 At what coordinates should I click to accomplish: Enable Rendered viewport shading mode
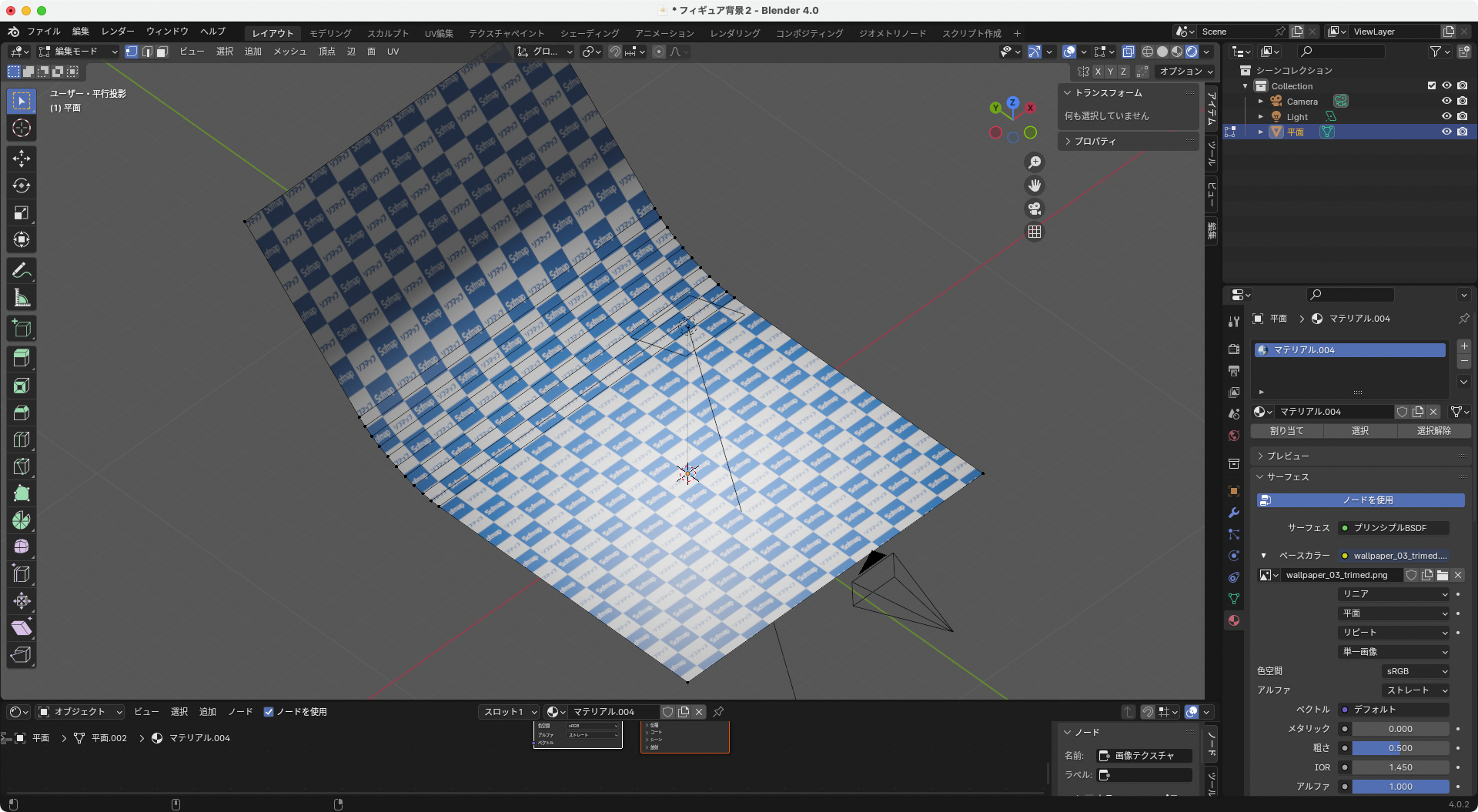coord(1192,52)
